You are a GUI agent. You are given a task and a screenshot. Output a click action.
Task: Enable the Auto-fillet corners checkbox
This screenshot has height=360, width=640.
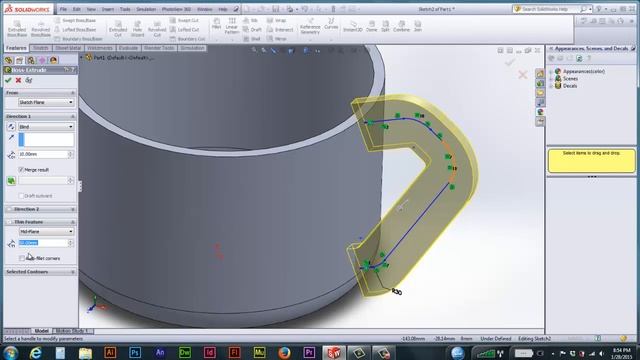(x=22, y=258)
